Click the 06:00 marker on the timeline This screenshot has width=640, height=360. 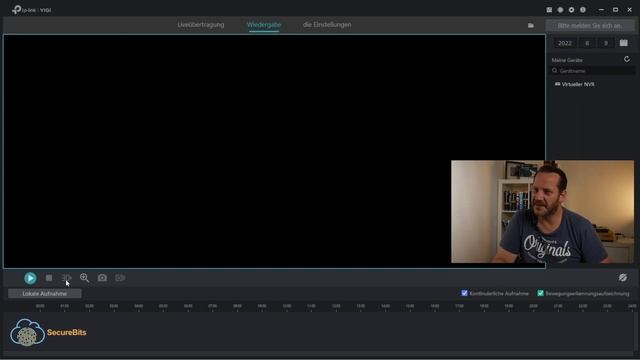(188, 307)
